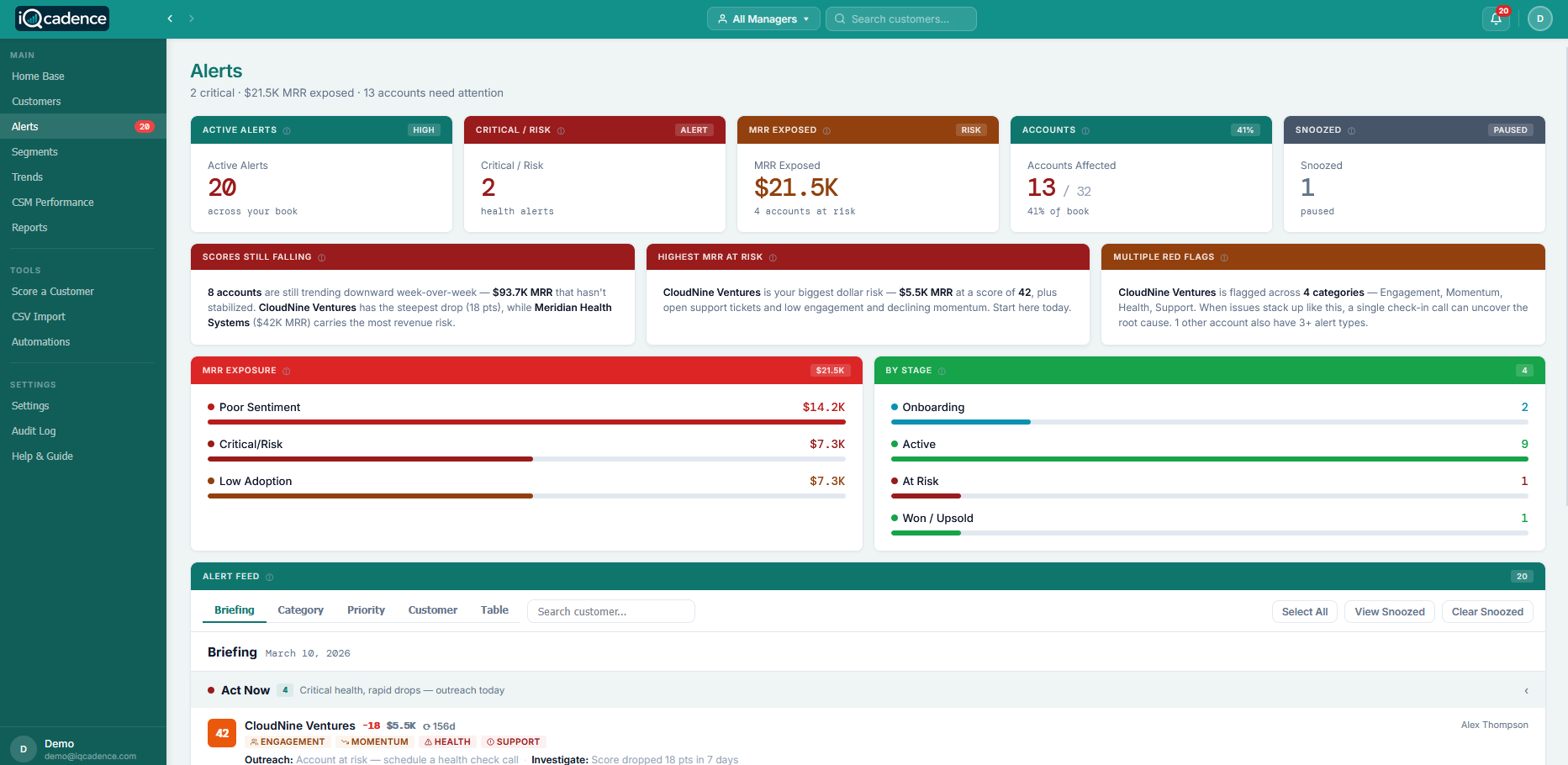This screenshot has width=1568, height=765.
Task: Open Reports from the sidebar
Action: coord(29,227)
